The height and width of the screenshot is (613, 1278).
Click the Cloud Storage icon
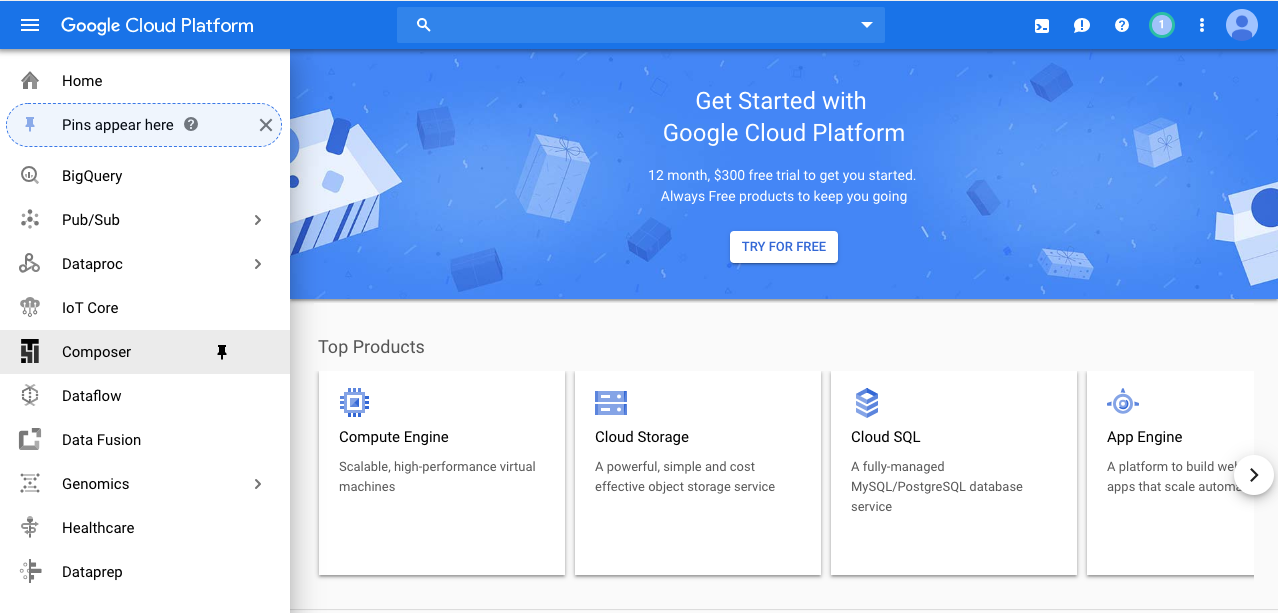click(611, 403)
